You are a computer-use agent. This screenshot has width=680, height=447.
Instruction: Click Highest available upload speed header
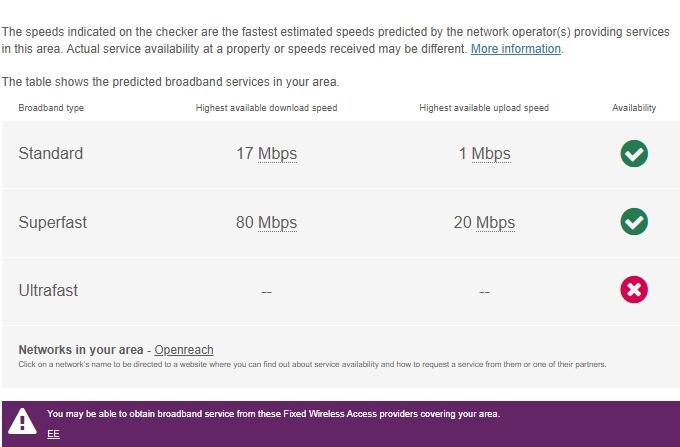484,108
